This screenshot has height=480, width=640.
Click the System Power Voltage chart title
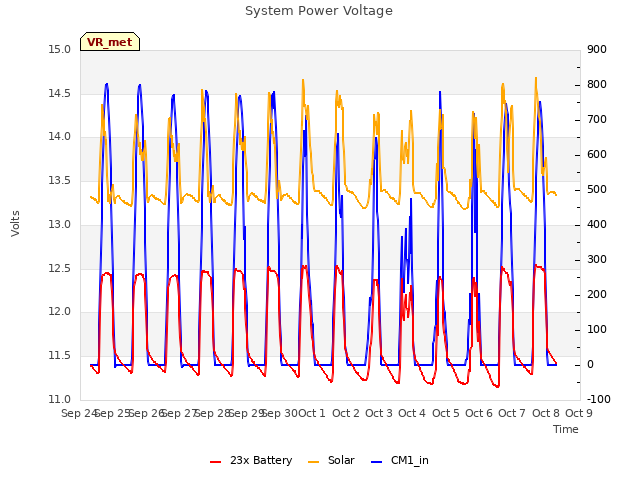click(319, 11)
